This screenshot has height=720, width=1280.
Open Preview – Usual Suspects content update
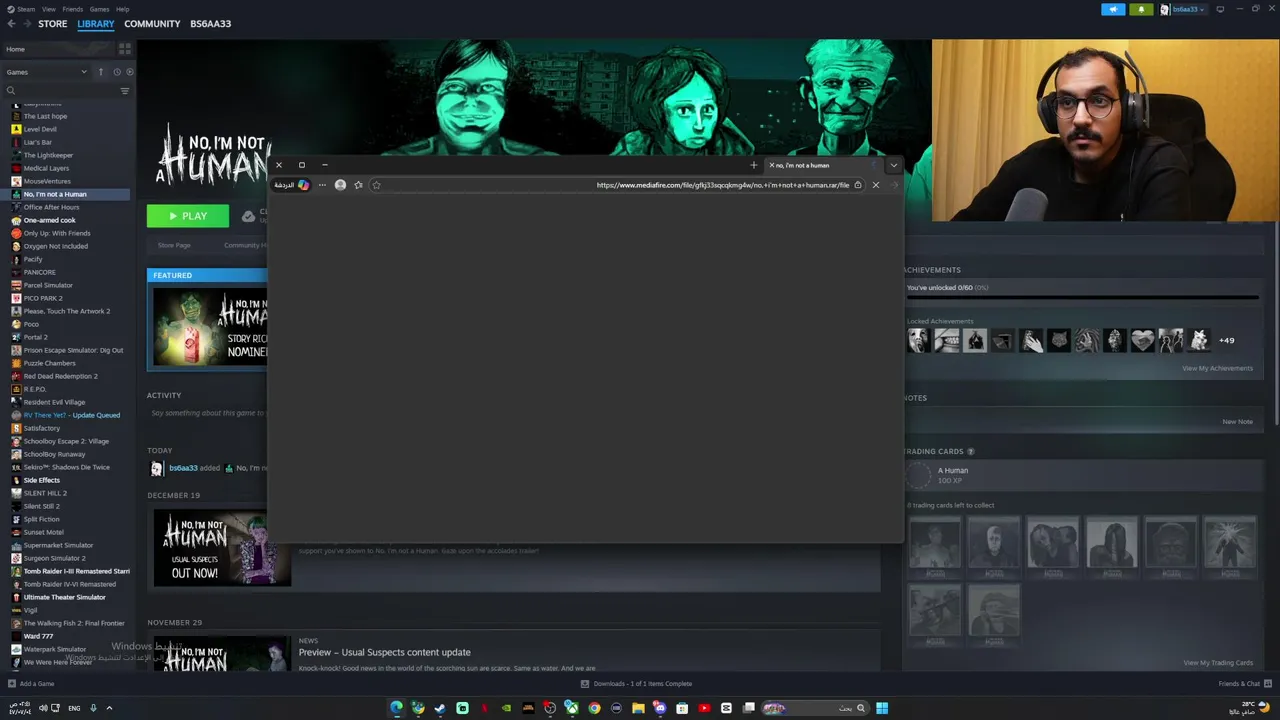384,652
